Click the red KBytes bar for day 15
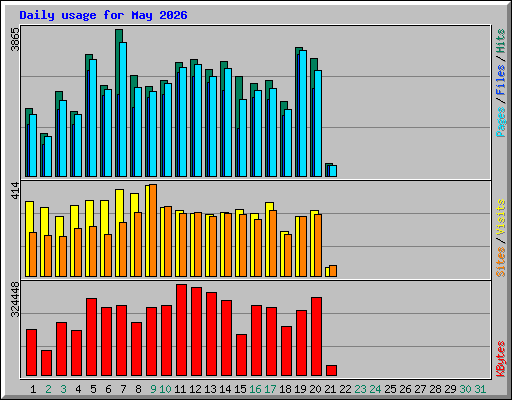This screenshot has height=400, width=512. click(x=241, y=355)
